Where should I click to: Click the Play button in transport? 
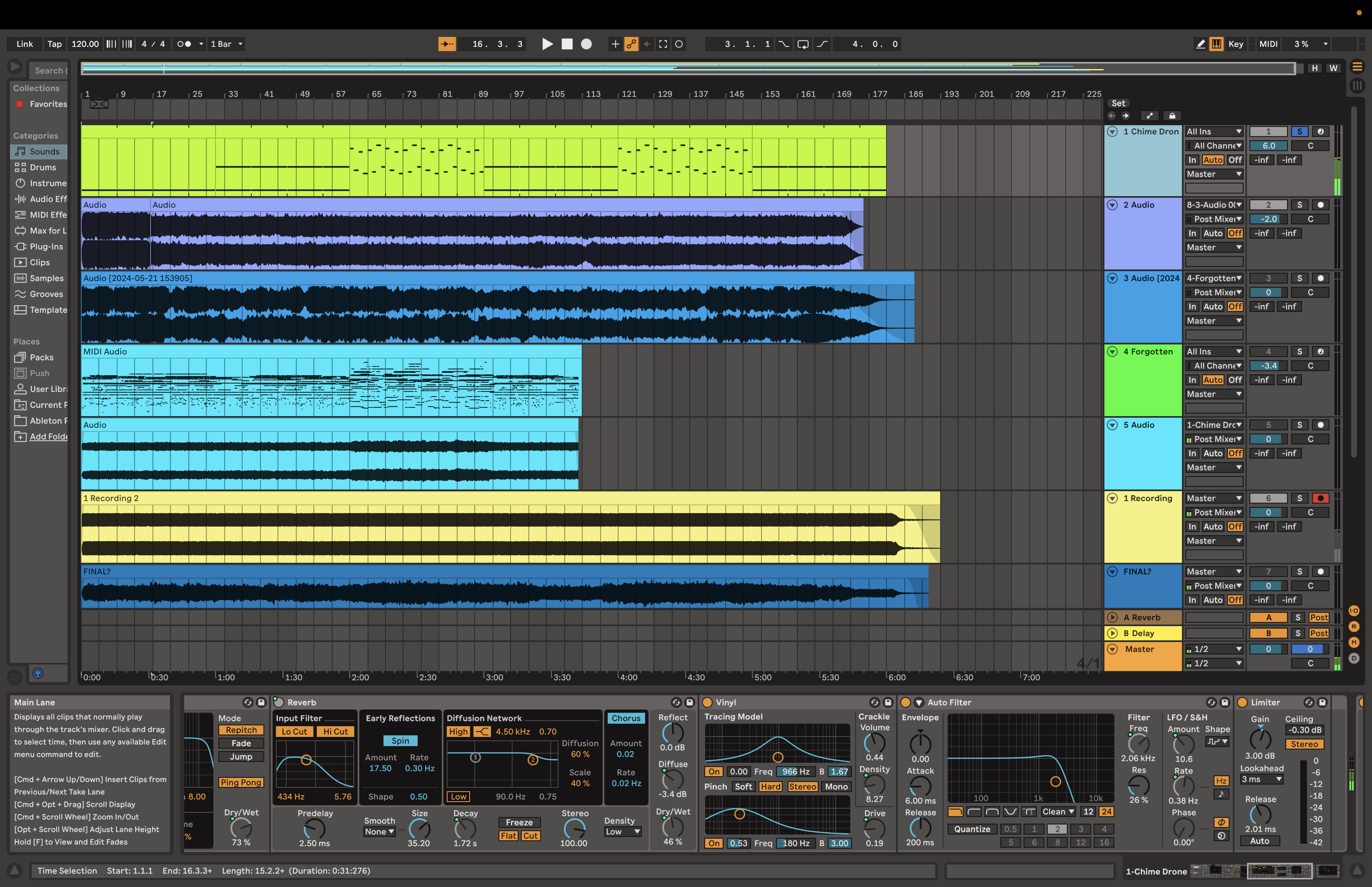coord(547,44)
